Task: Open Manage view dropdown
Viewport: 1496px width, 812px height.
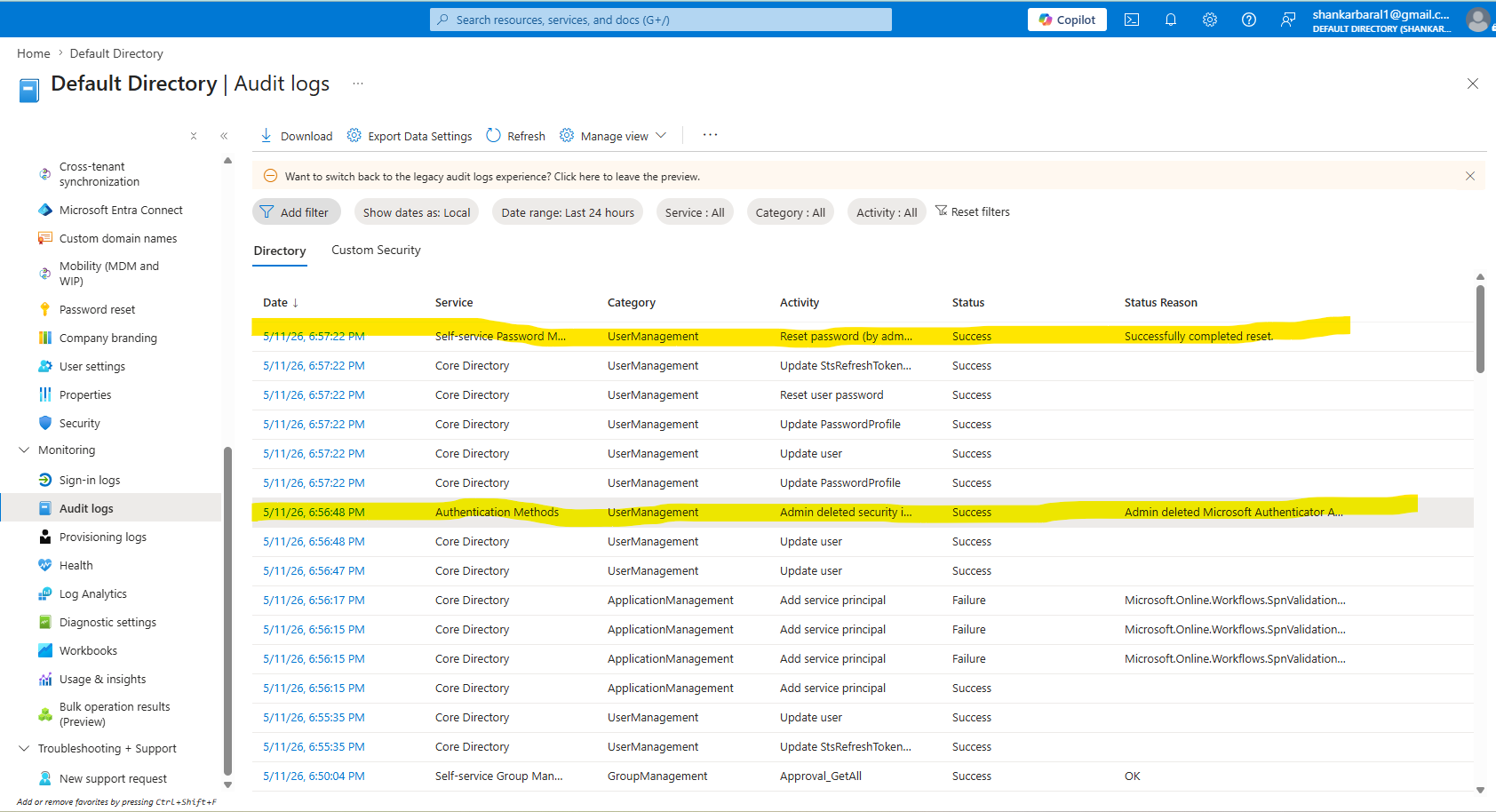Action: tap(613, 136)
